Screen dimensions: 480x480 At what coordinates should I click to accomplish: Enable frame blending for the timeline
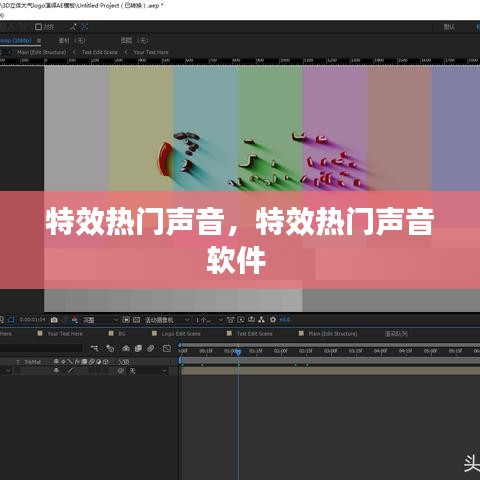(138, 348)
